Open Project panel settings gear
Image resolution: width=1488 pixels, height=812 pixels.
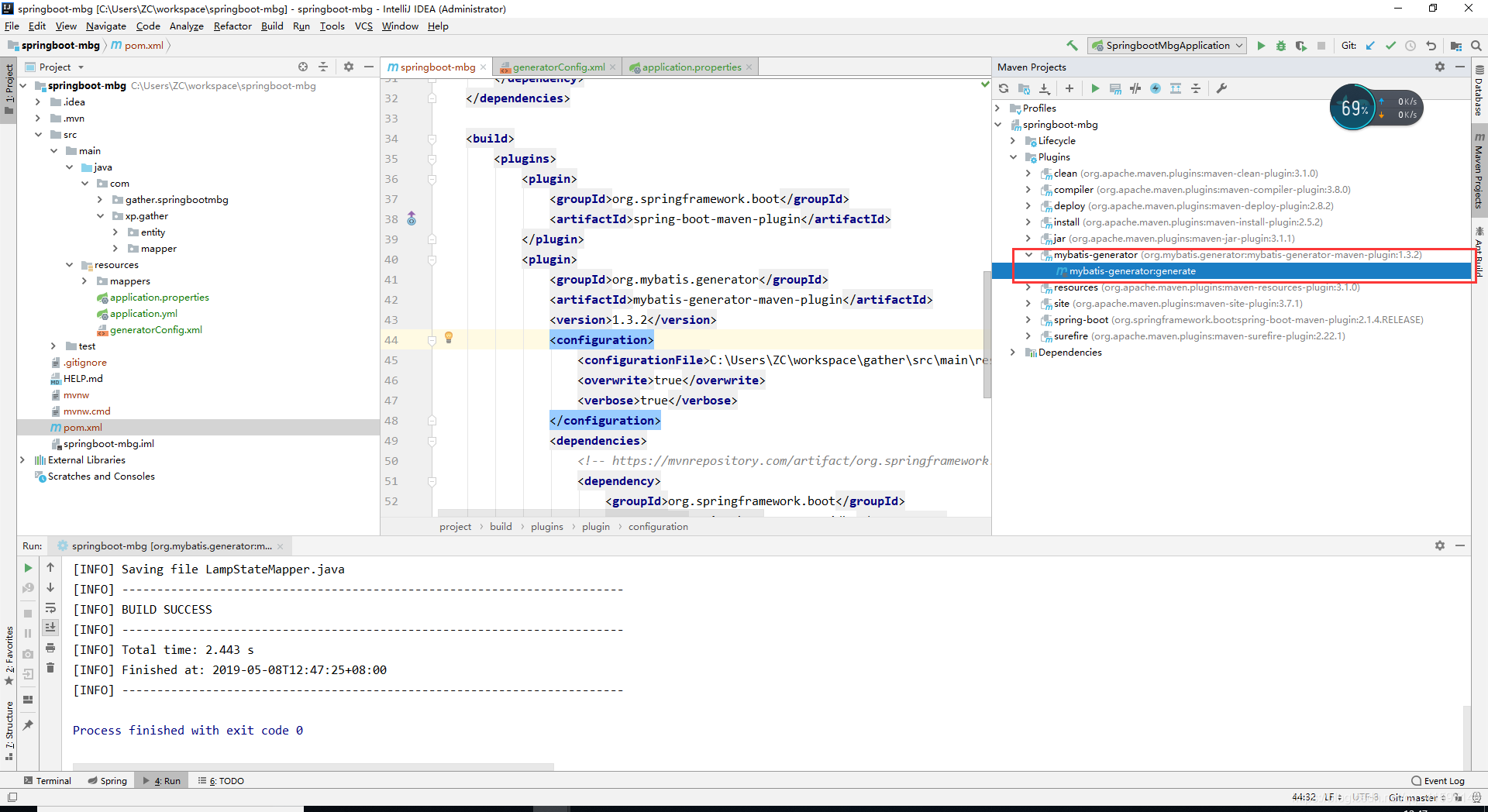pos(349,67)
